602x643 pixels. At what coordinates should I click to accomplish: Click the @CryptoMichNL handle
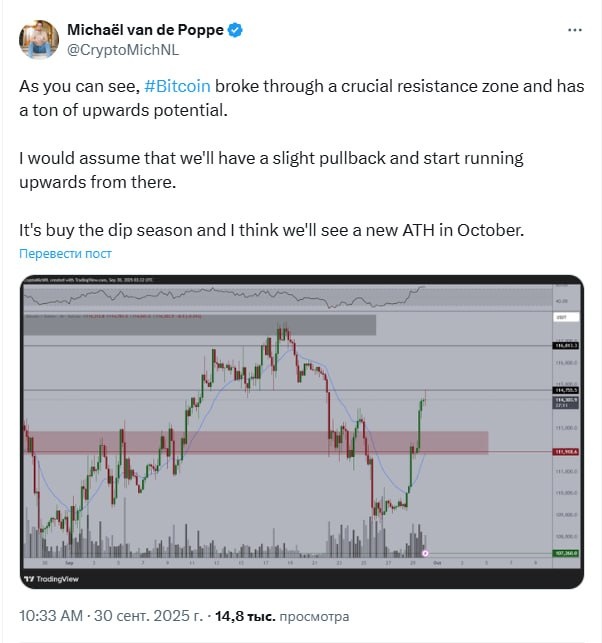tap(123, 50)
